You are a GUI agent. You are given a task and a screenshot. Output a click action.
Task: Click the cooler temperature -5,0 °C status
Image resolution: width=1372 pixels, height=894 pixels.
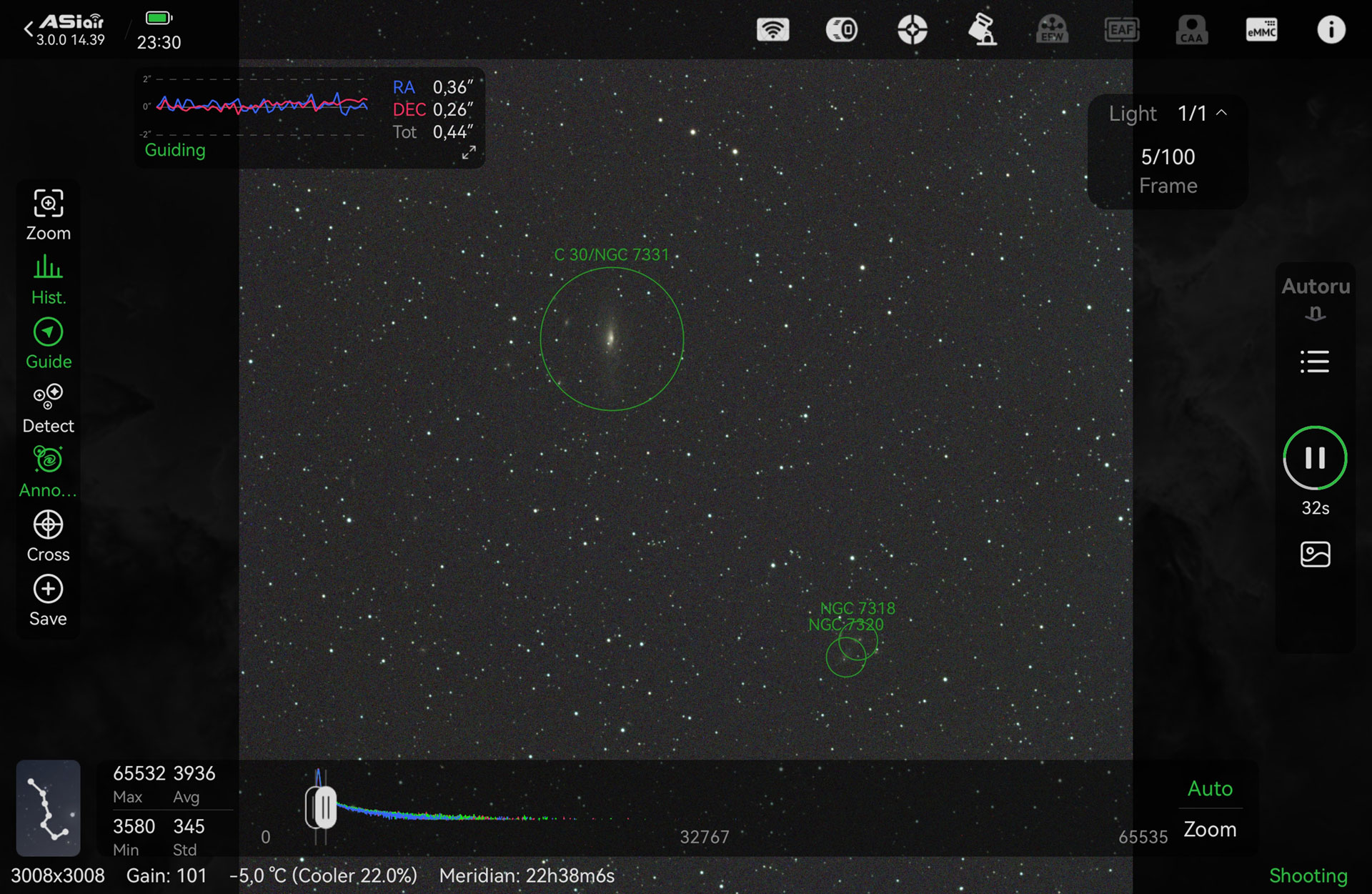[x=323, y=875]
